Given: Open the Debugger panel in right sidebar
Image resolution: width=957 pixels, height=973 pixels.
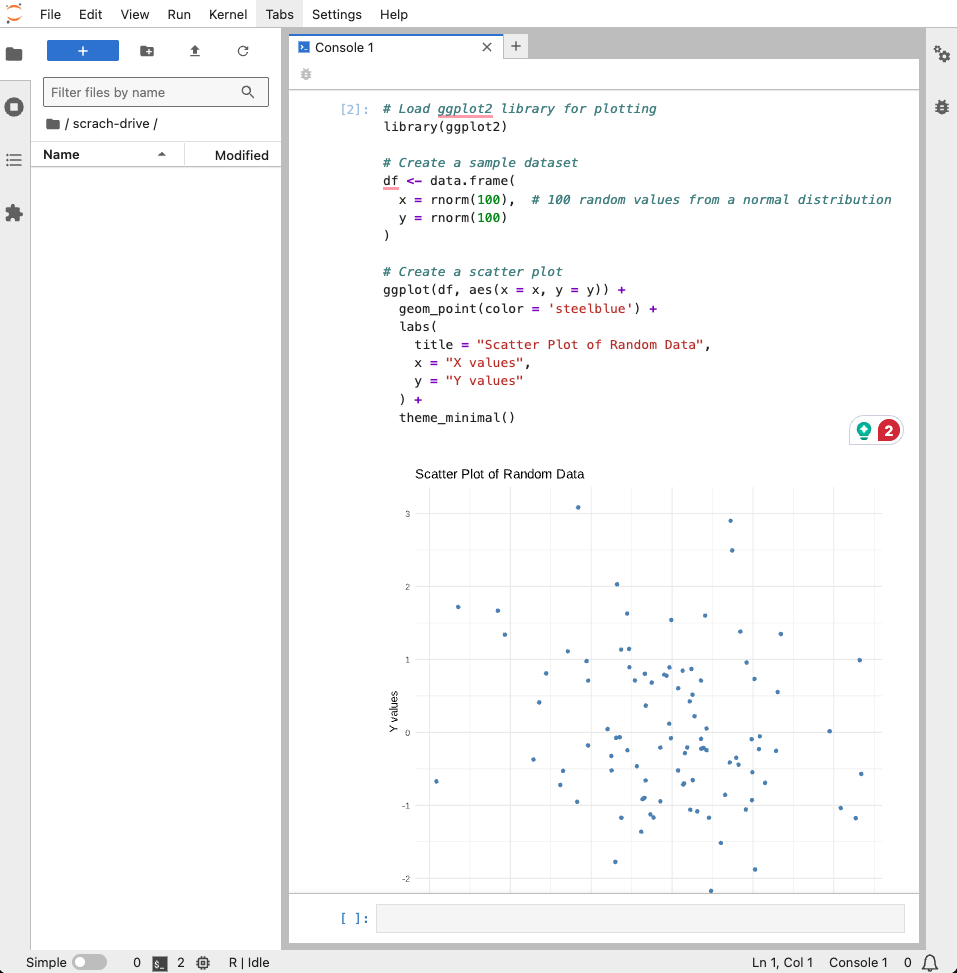Looking at the screenshot, I should (942, 107).
